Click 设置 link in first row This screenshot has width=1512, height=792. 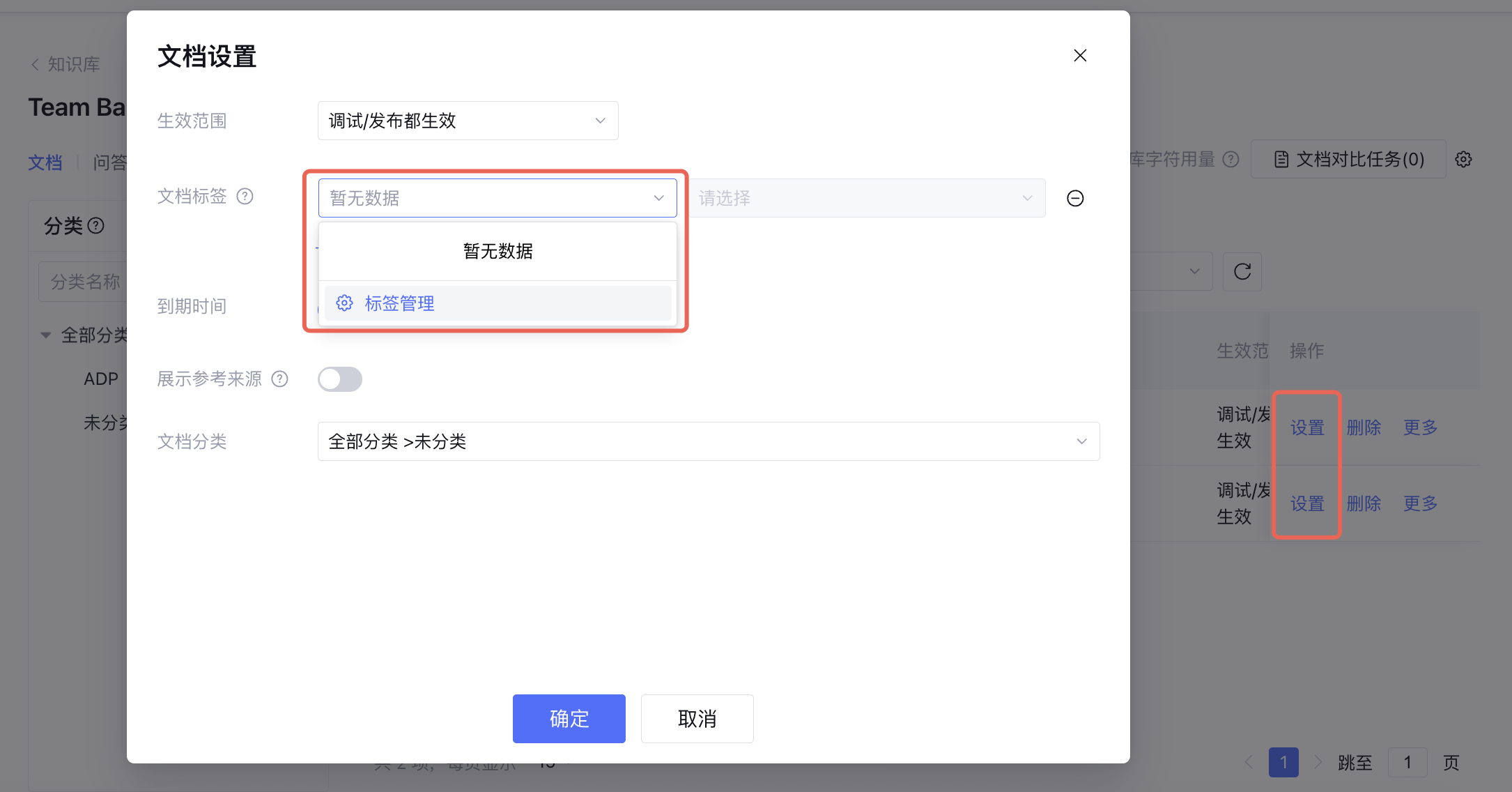(x=1306, y=427)
